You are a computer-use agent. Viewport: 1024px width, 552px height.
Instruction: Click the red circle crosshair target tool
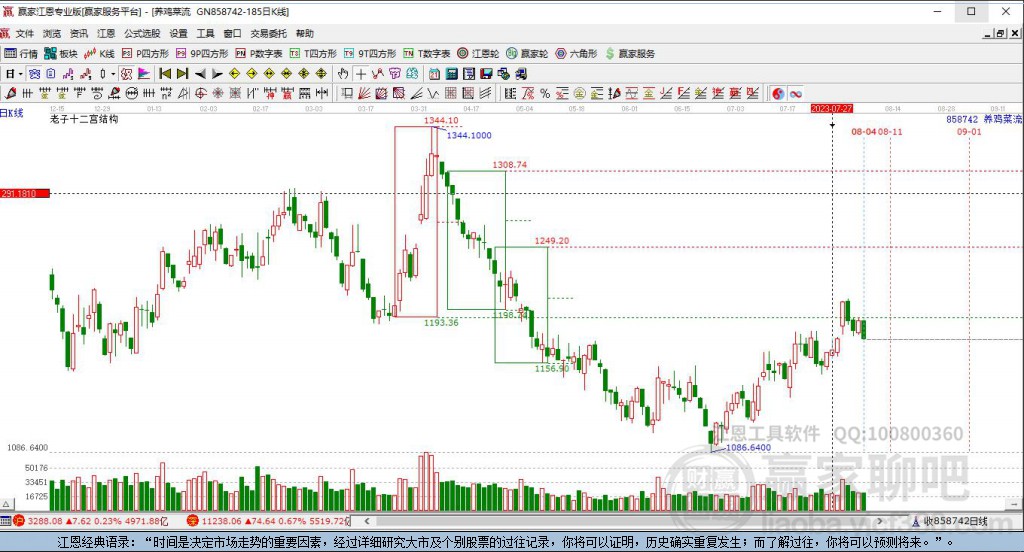click(x=200, y=93)
